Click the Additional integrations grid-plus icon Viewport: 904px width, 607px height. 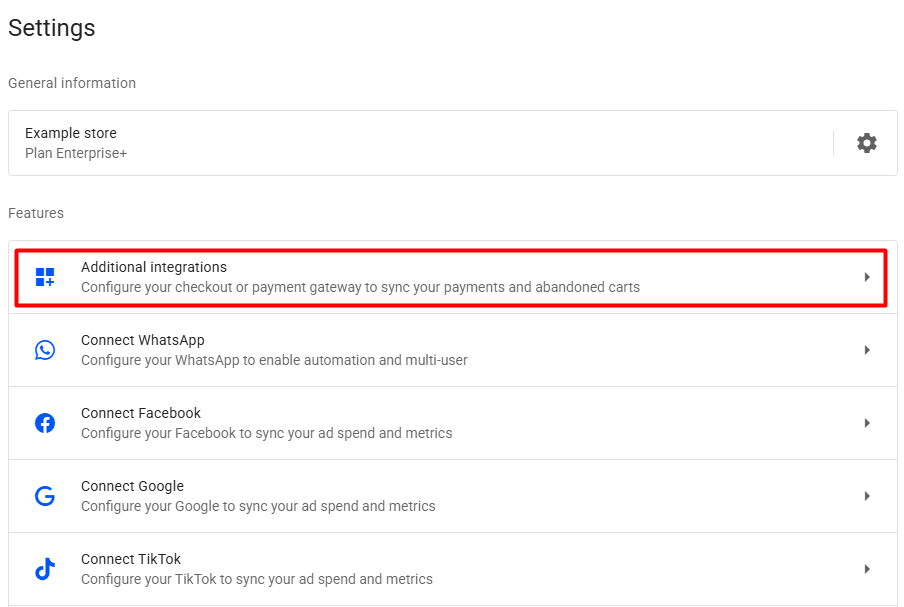(45, 277)
